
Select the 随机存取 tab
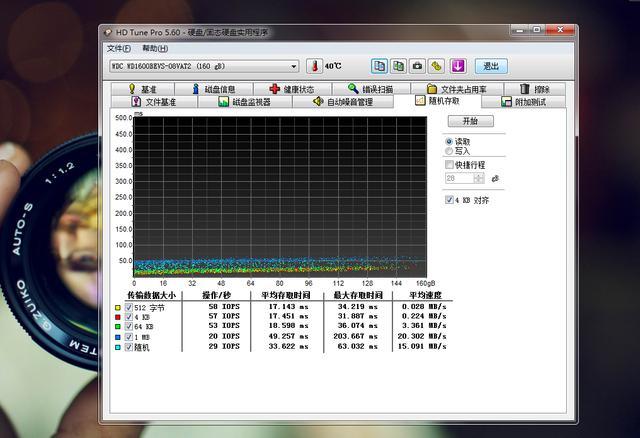click(x=438, y=101)
